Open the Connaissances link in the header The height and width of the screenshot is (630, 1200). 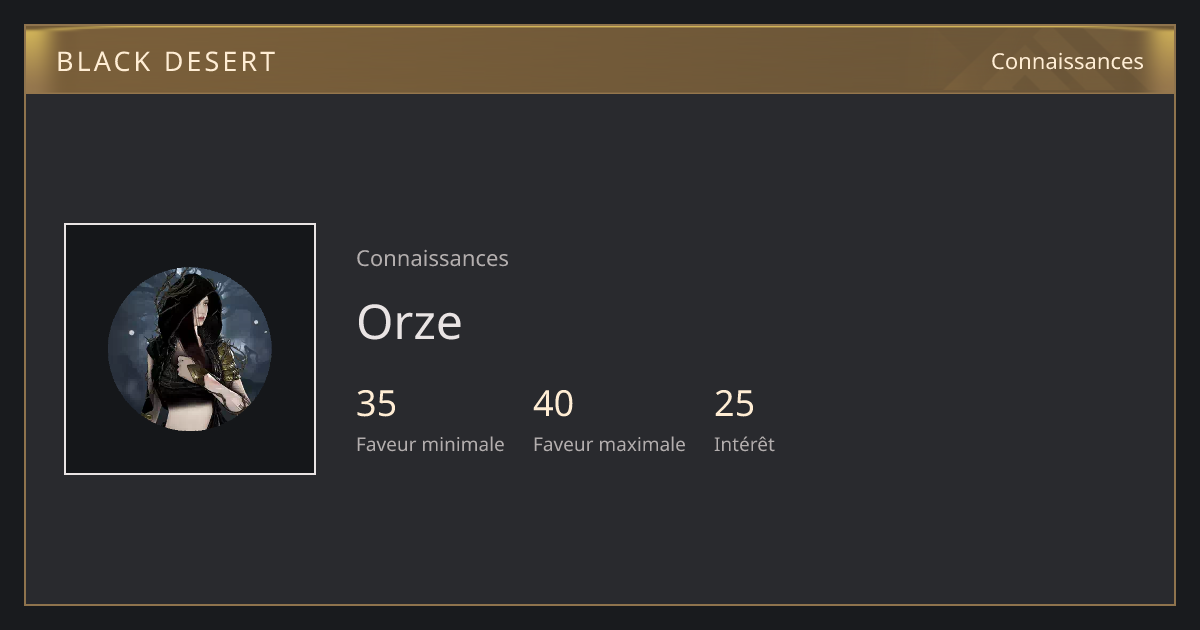pos(1067,61)
